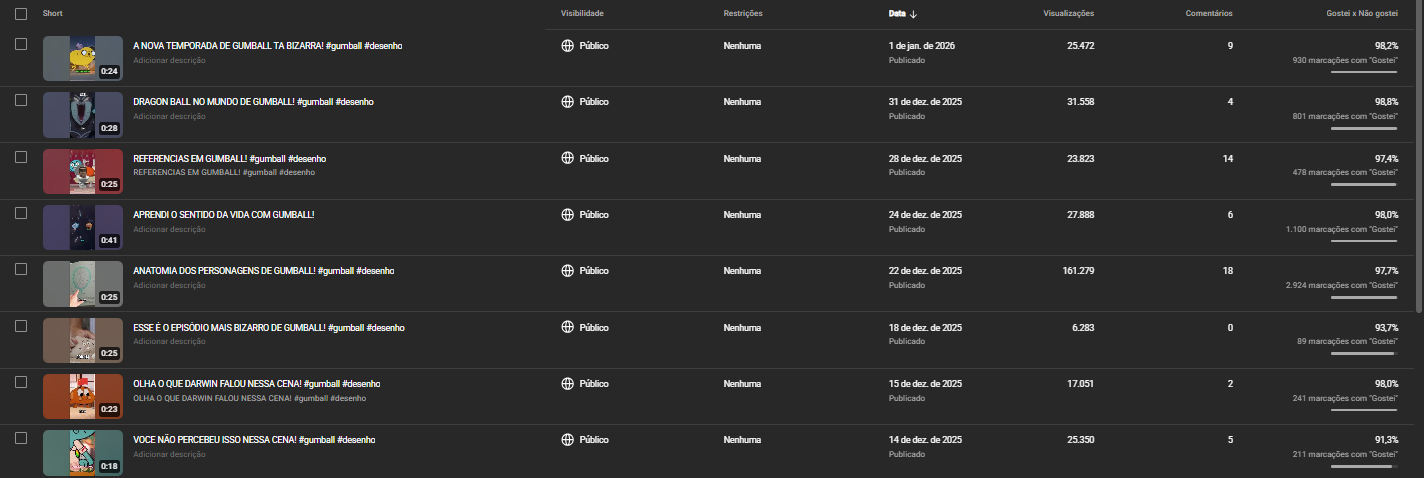Click the Data sort arrow icon
Screen dimensions: 1424x478
point(913,14)
